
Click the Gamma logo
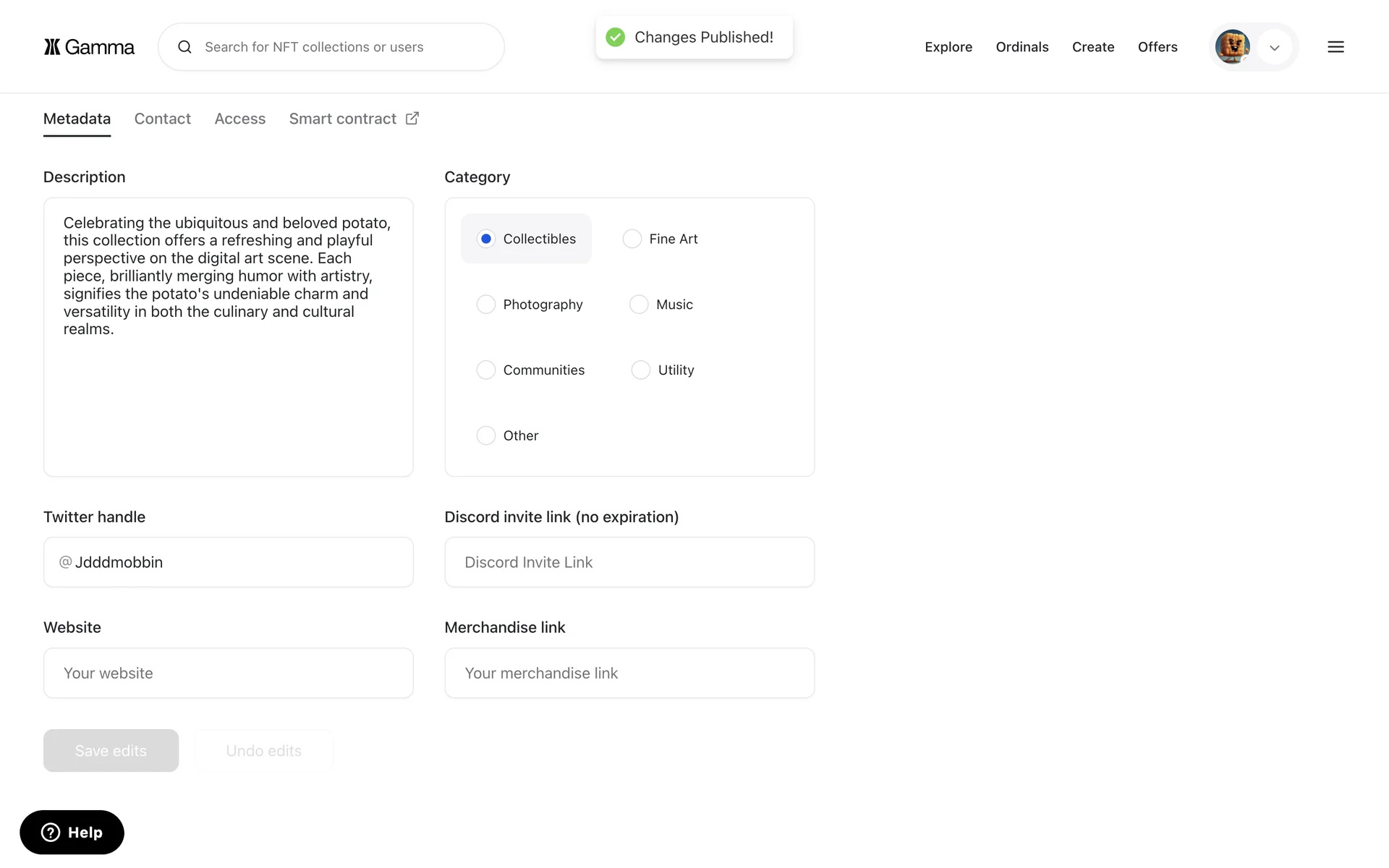pos(89,47)
